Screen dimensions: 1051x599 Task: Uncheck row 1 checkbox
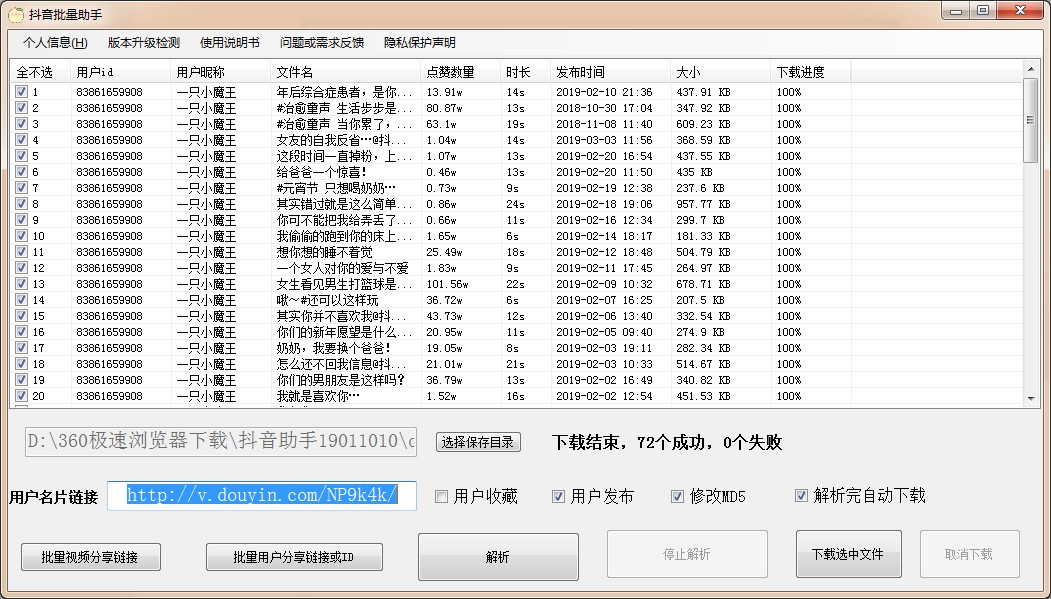(21, 92)
